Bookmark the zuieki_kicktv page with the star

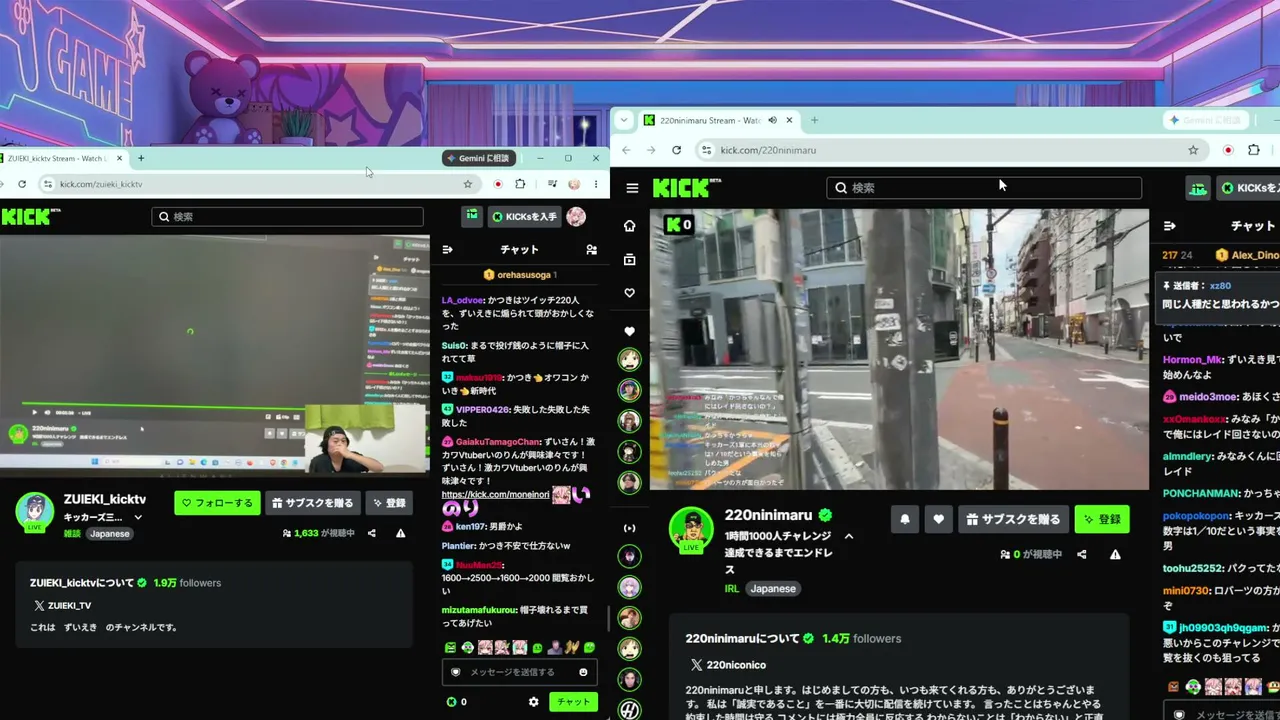pyautogui.click(x=467, y=184)
